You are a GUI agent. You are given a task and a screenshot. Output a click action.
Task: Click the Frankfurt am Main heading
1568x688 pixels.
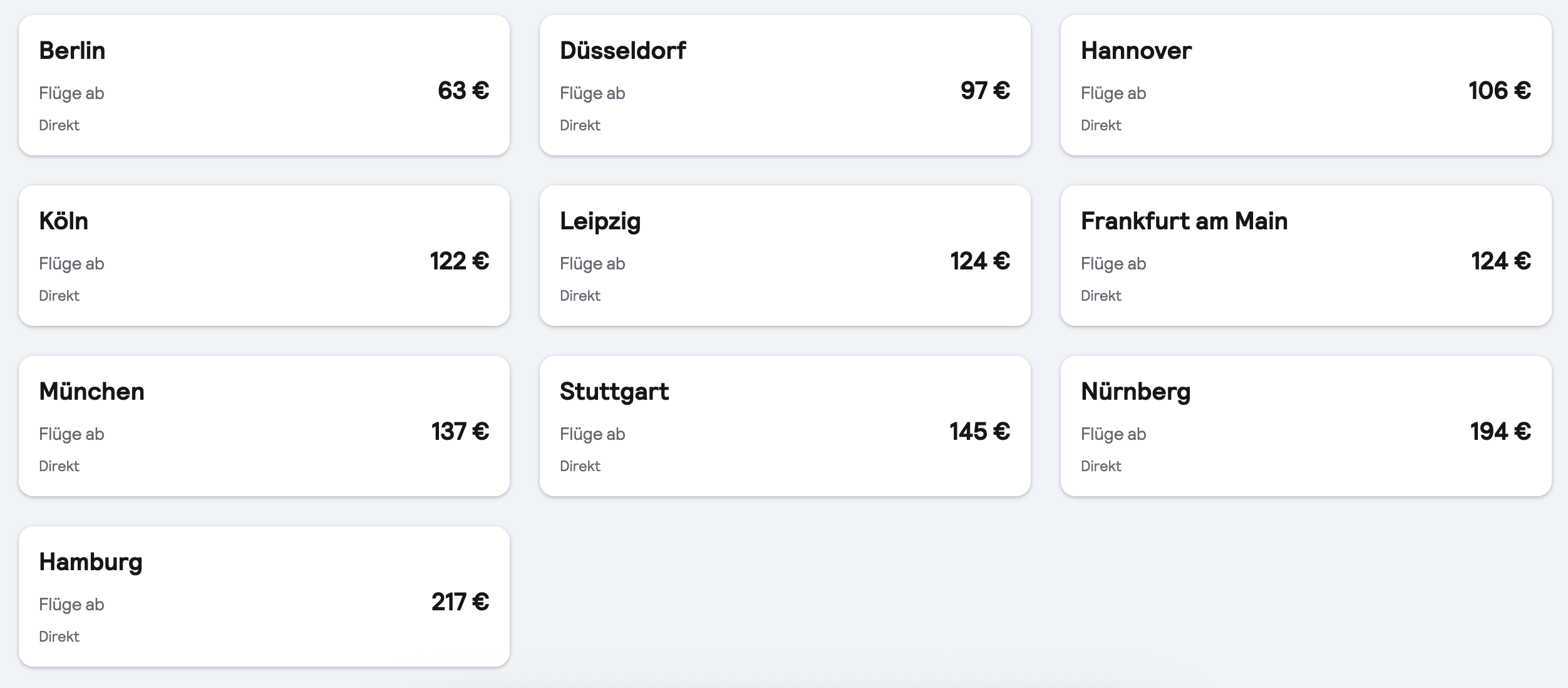pos(1184,221)
